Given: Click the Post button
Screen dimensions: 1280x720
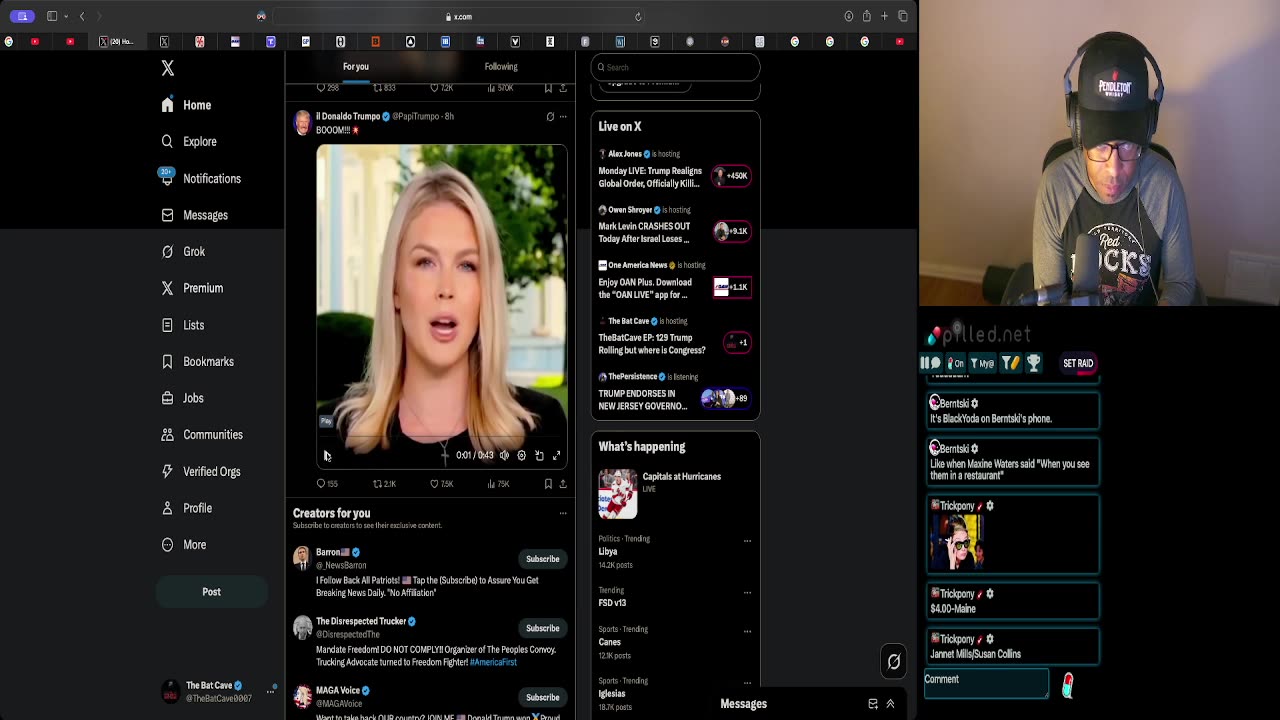Looking at the screenshot, I should coord(211,592).
